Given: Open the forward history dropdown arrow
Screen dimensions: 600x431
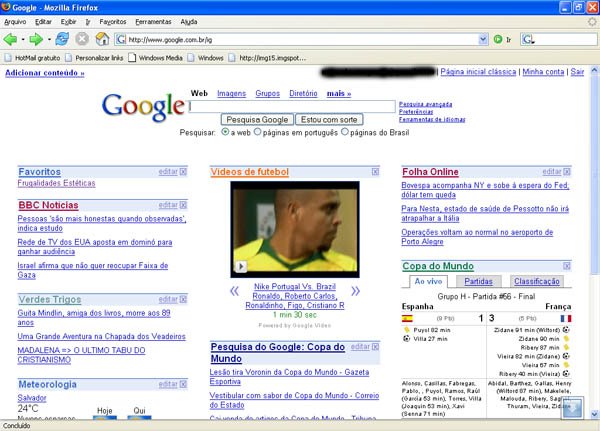Looking at the screenshot, I should (49, 39).
